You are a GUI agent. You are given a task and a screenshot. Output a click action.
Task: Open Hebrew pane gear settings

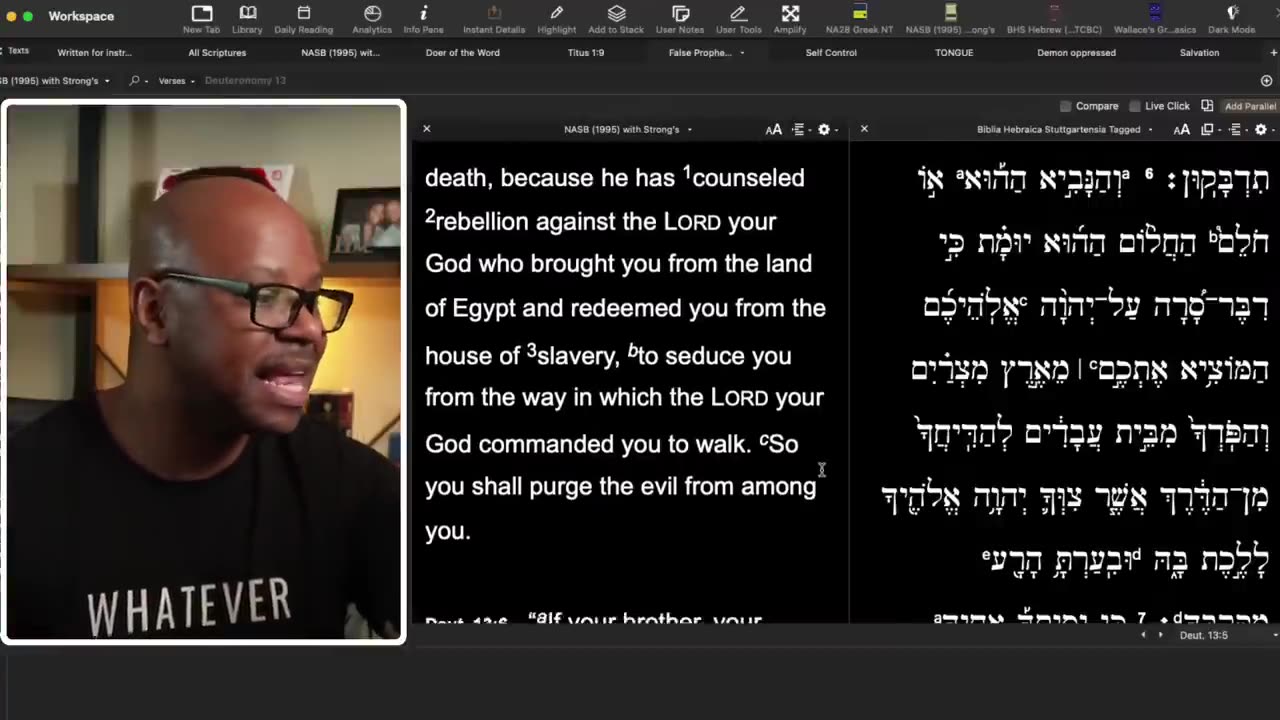(x=1262, y=129)
